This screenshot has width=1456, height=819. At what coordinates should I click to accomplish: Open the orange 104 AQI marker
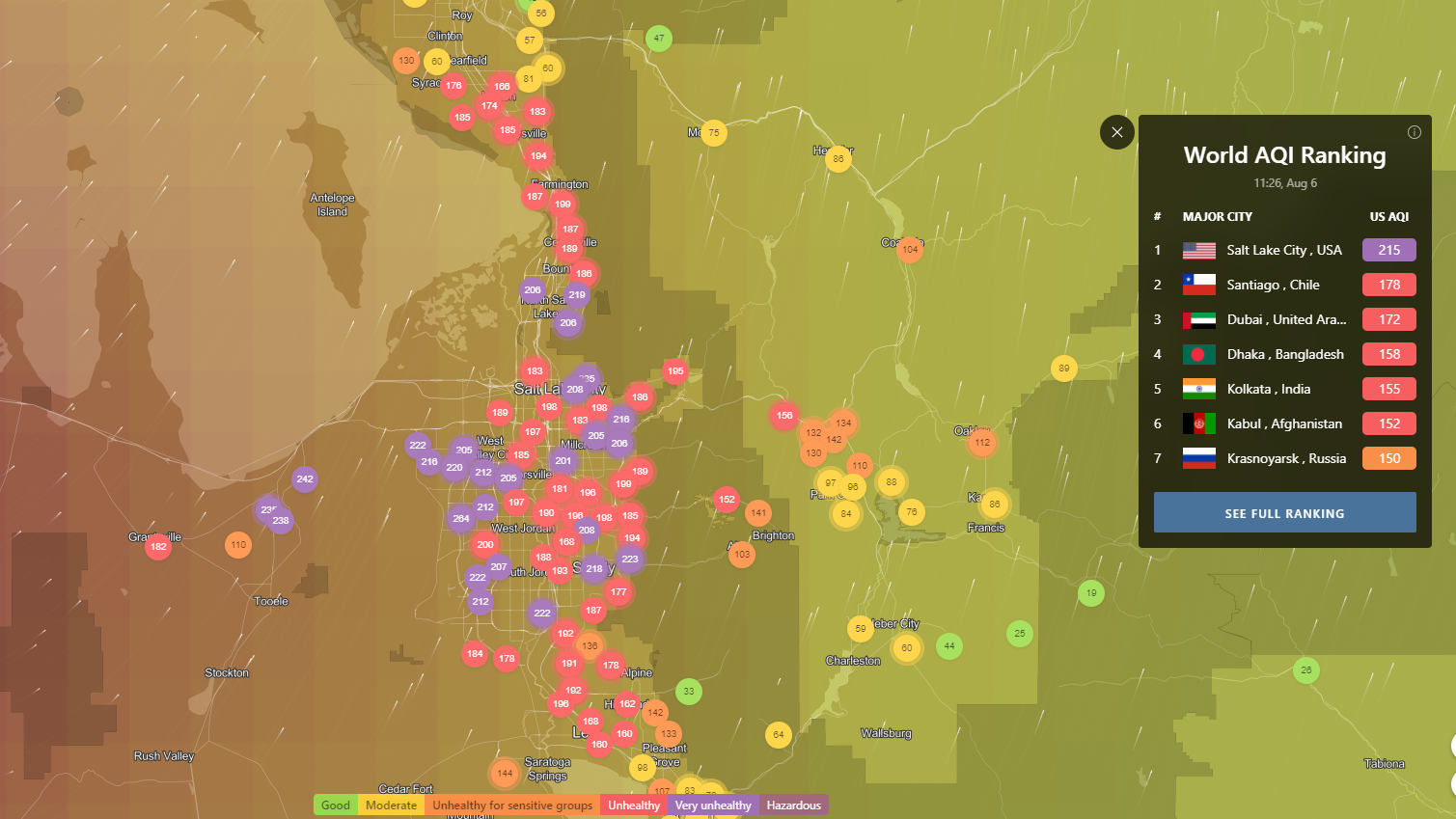pos(910,250)
